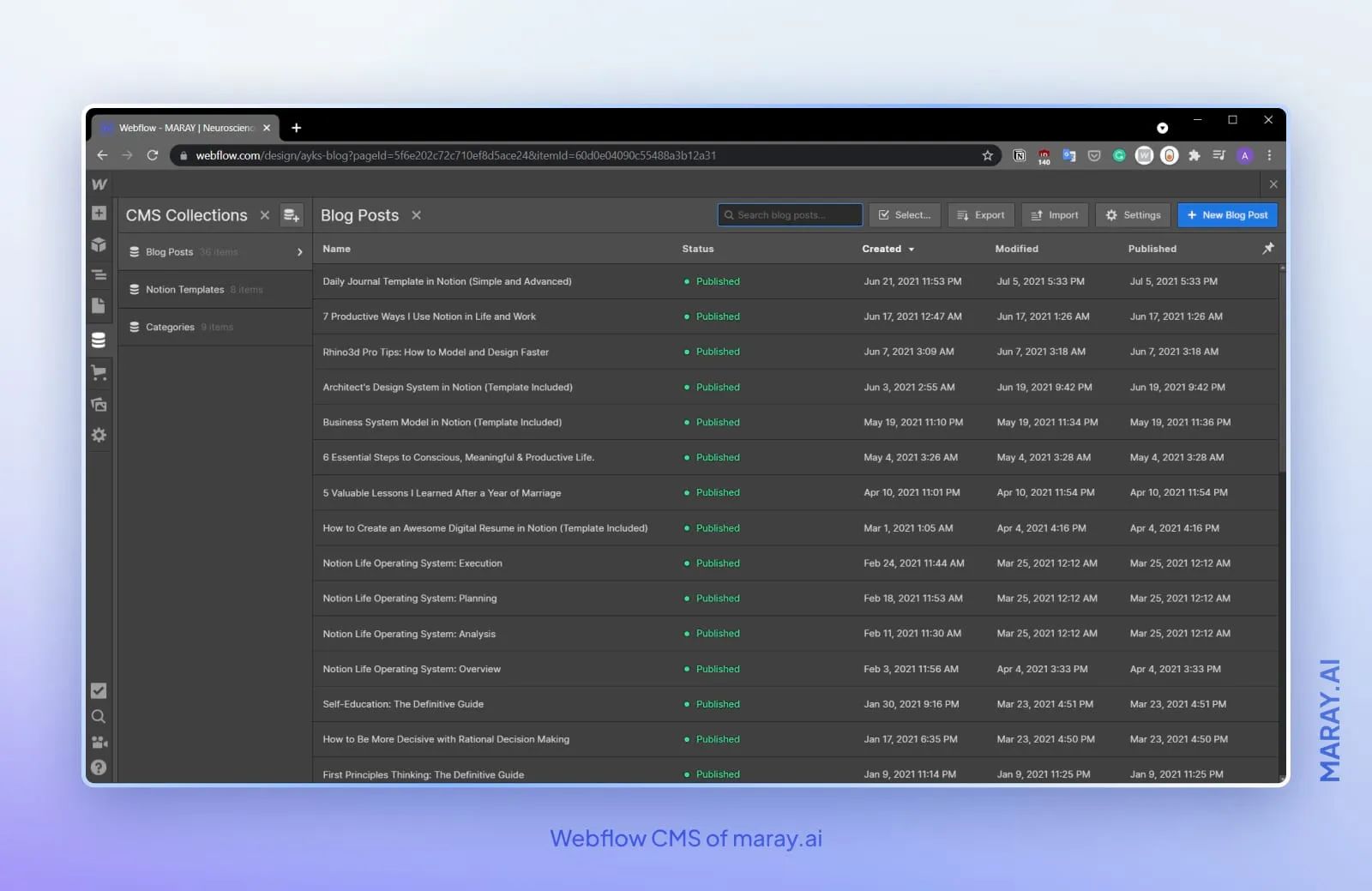This screenshot has width=1372, height=891.
Task: Open the Navigator panel icon
Action: tap(99, 274)
